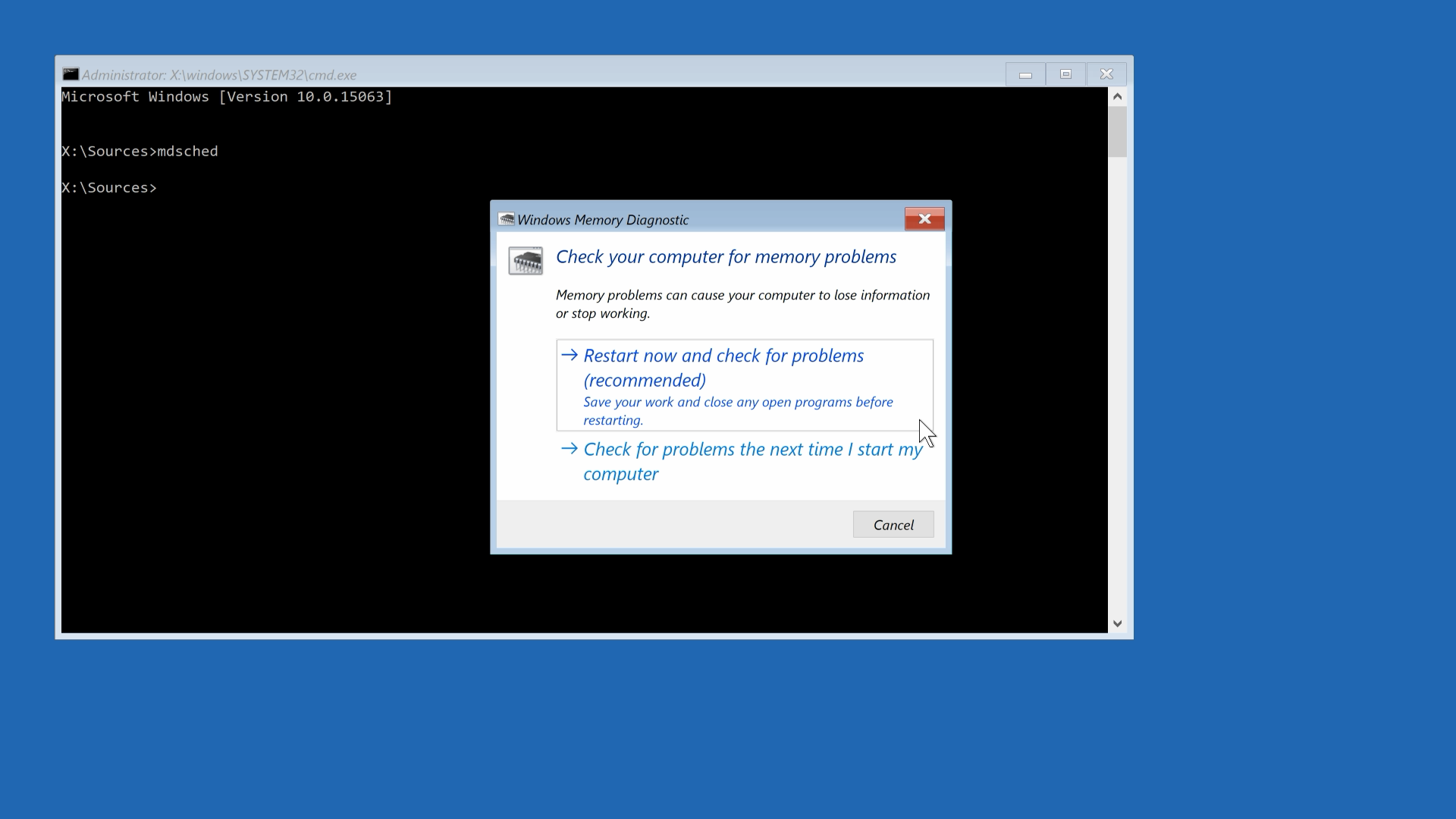
Task: Click the arrow icon beside next startup option
Action: click(569, 448)
